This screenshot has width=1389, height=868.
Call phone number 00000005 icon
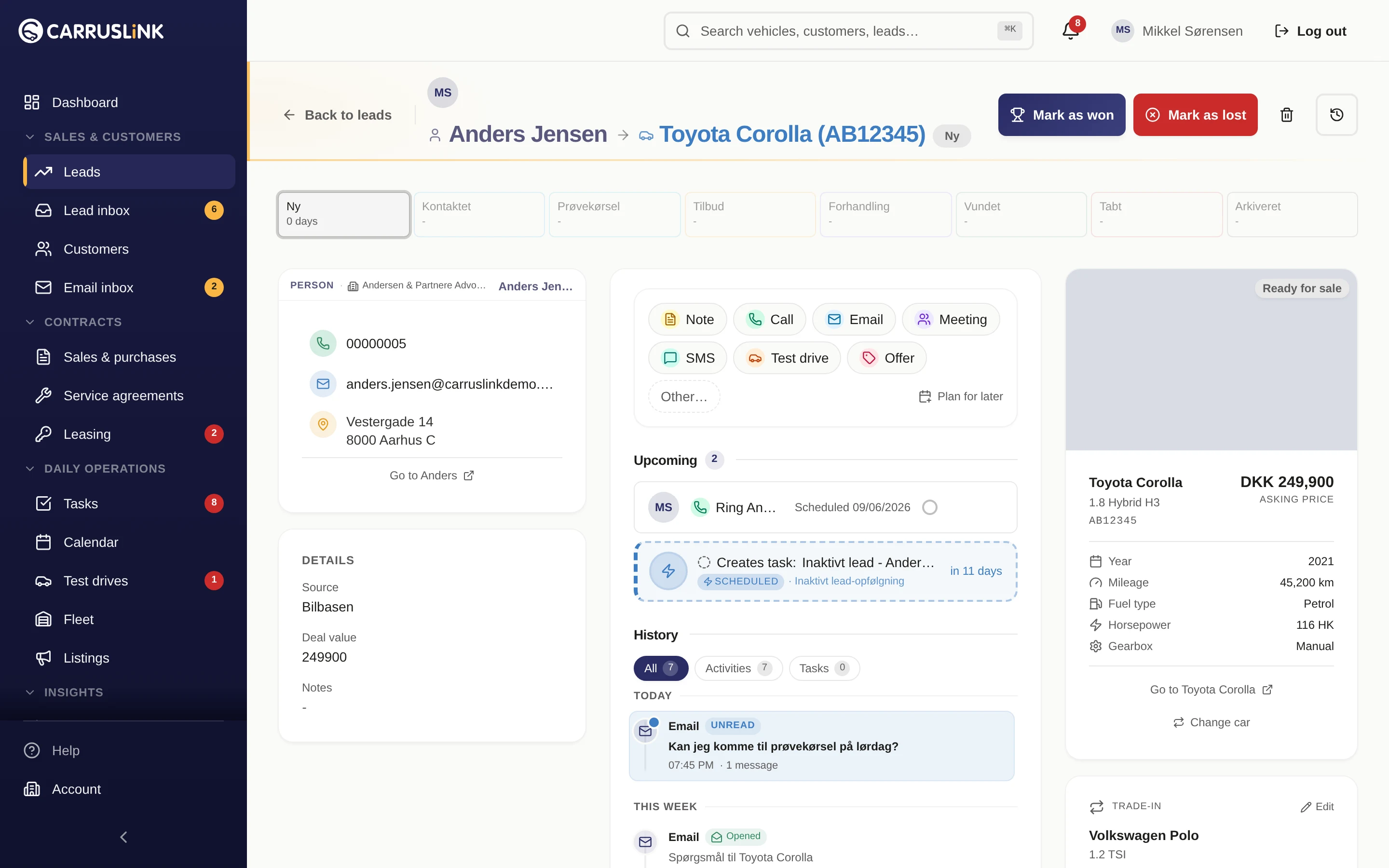tap(323, 343)
